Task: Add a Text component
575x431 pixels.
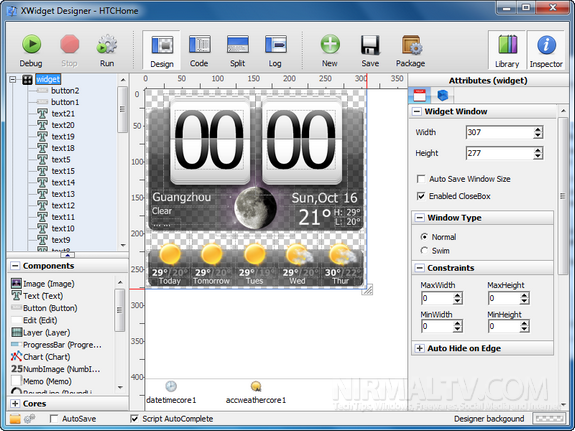Action: [x=37, y=296]
